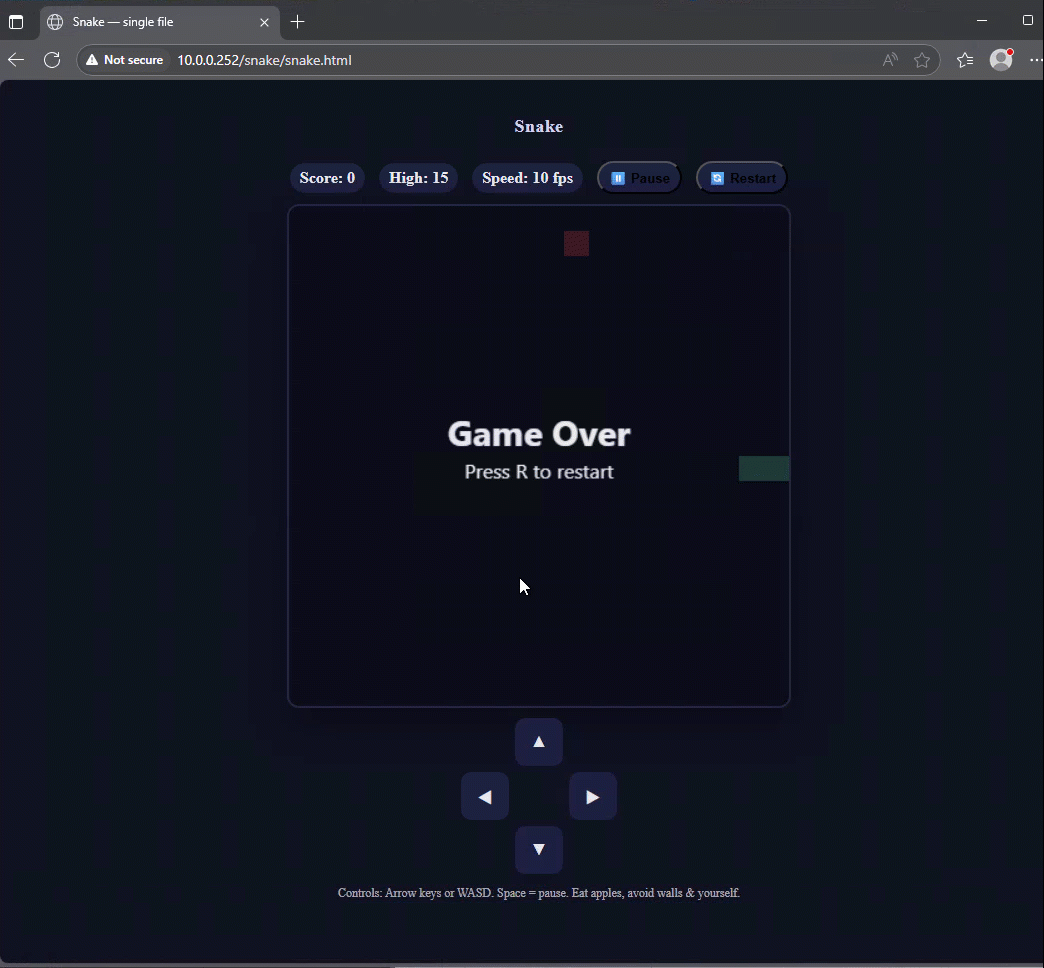Screen dimensions: 1044x968
Task: Toggle the Pause button
Action: pos(639,178)
